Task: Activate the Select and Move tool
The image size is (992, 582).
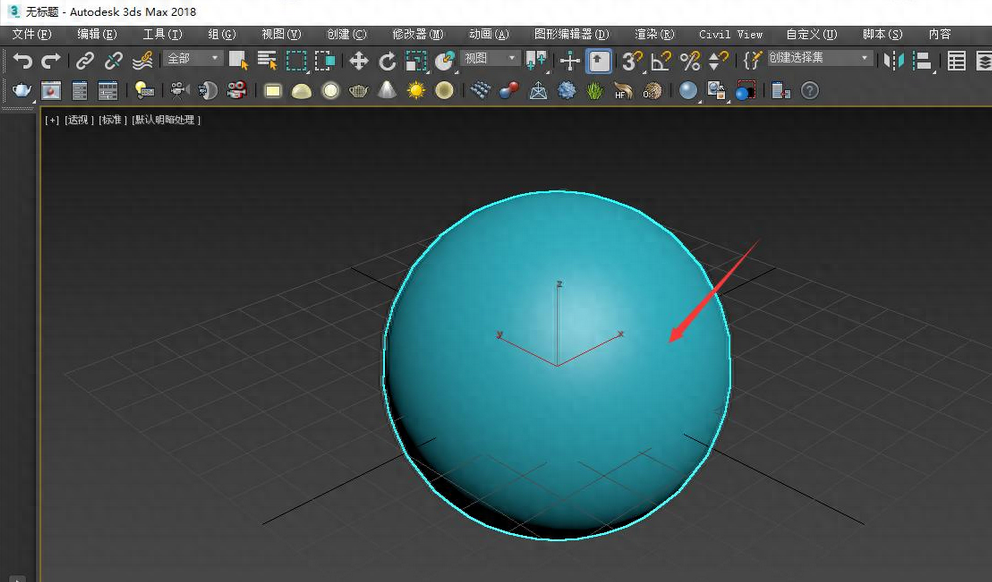Action: coord(359,61)
